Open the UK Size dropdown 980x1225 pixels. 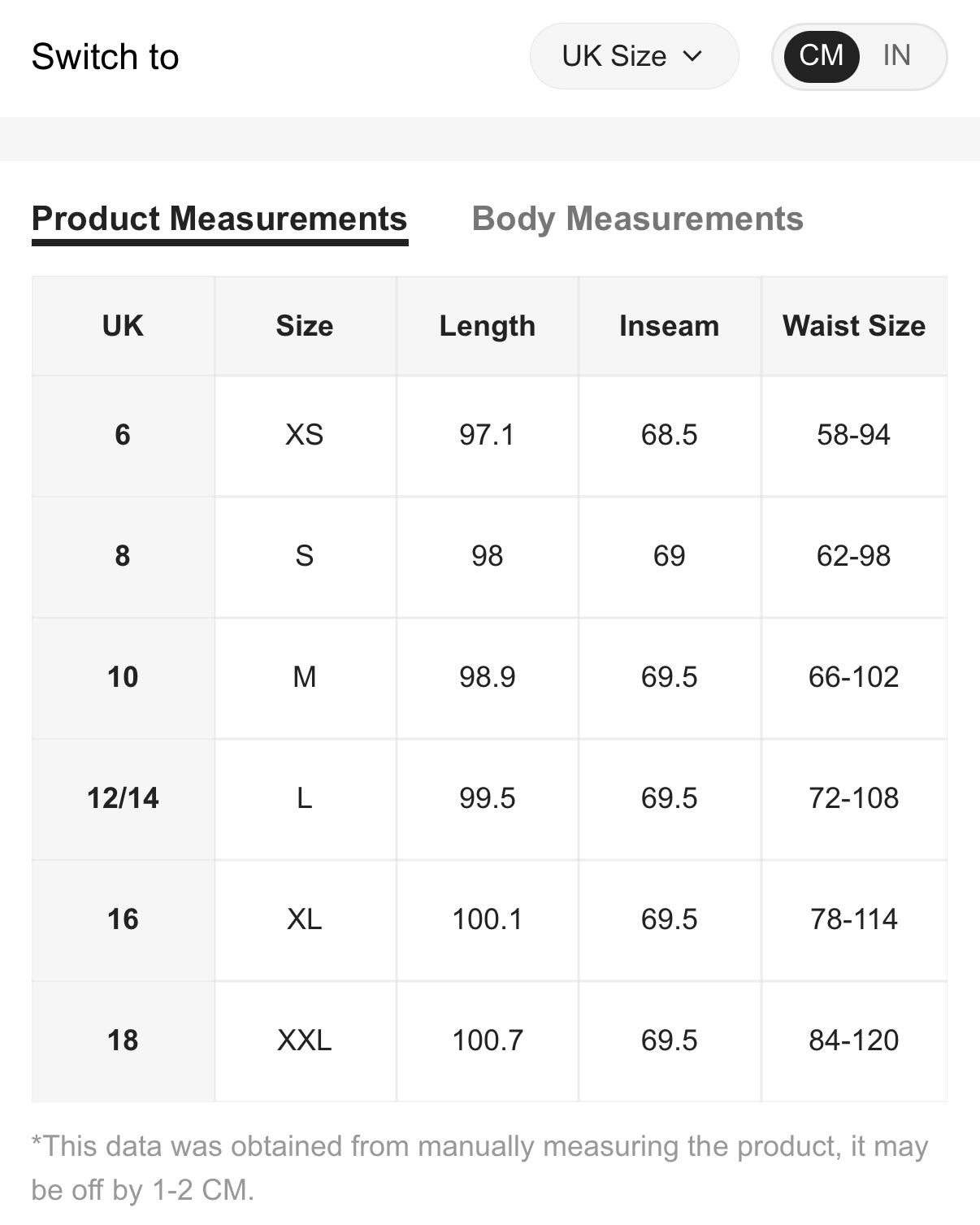click(632, 56)
